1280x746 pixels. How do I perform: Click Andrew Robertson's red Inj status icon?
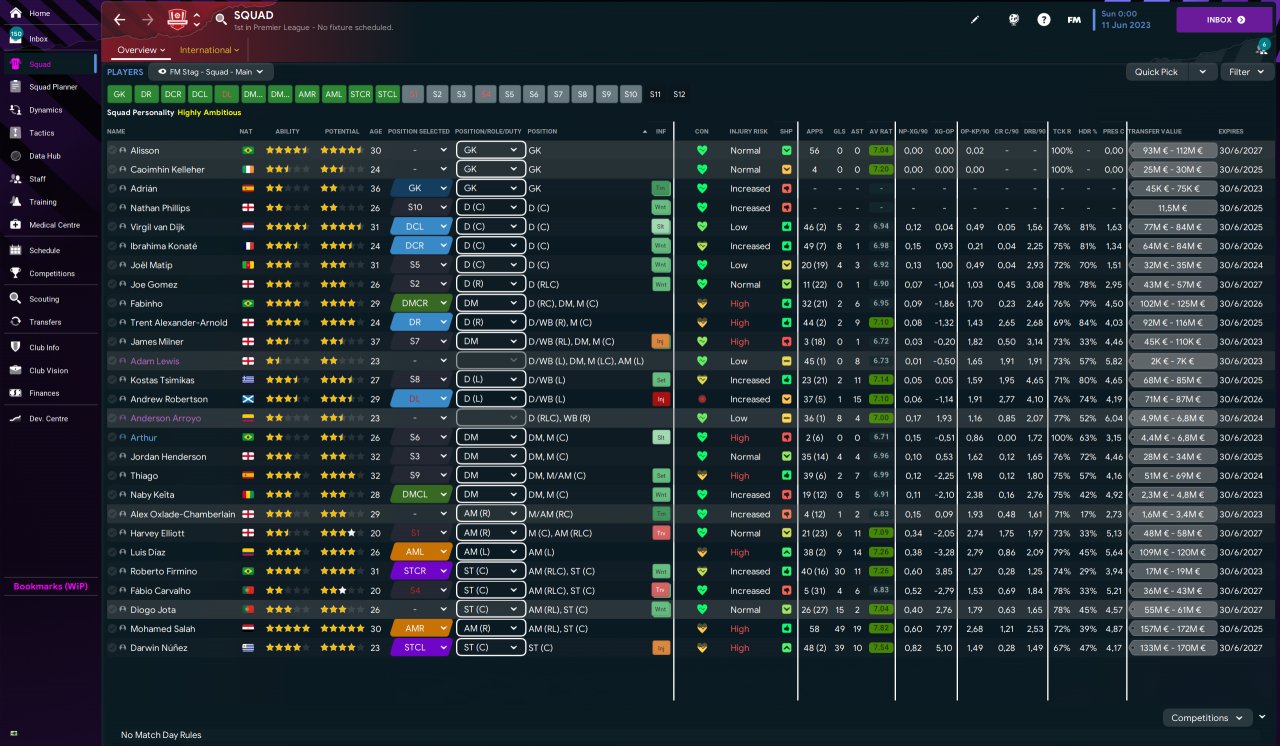[x=660, y=399]
